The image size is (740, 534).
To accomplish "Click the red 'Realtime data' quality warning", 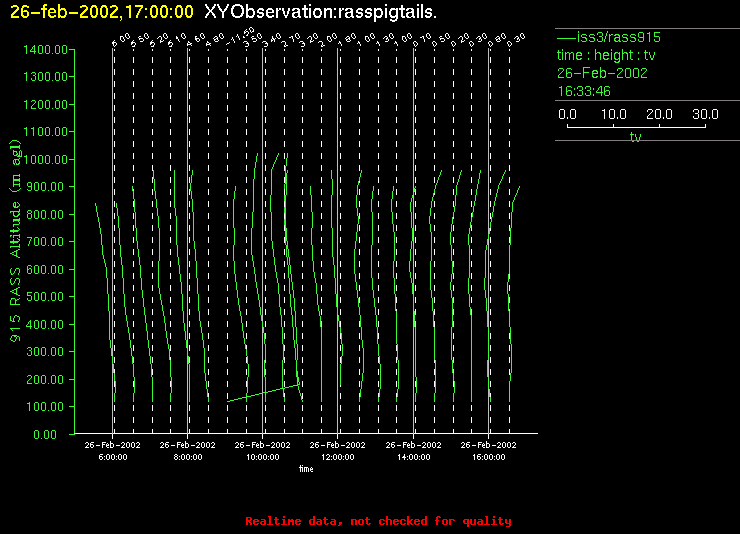I will coord(378,521).
